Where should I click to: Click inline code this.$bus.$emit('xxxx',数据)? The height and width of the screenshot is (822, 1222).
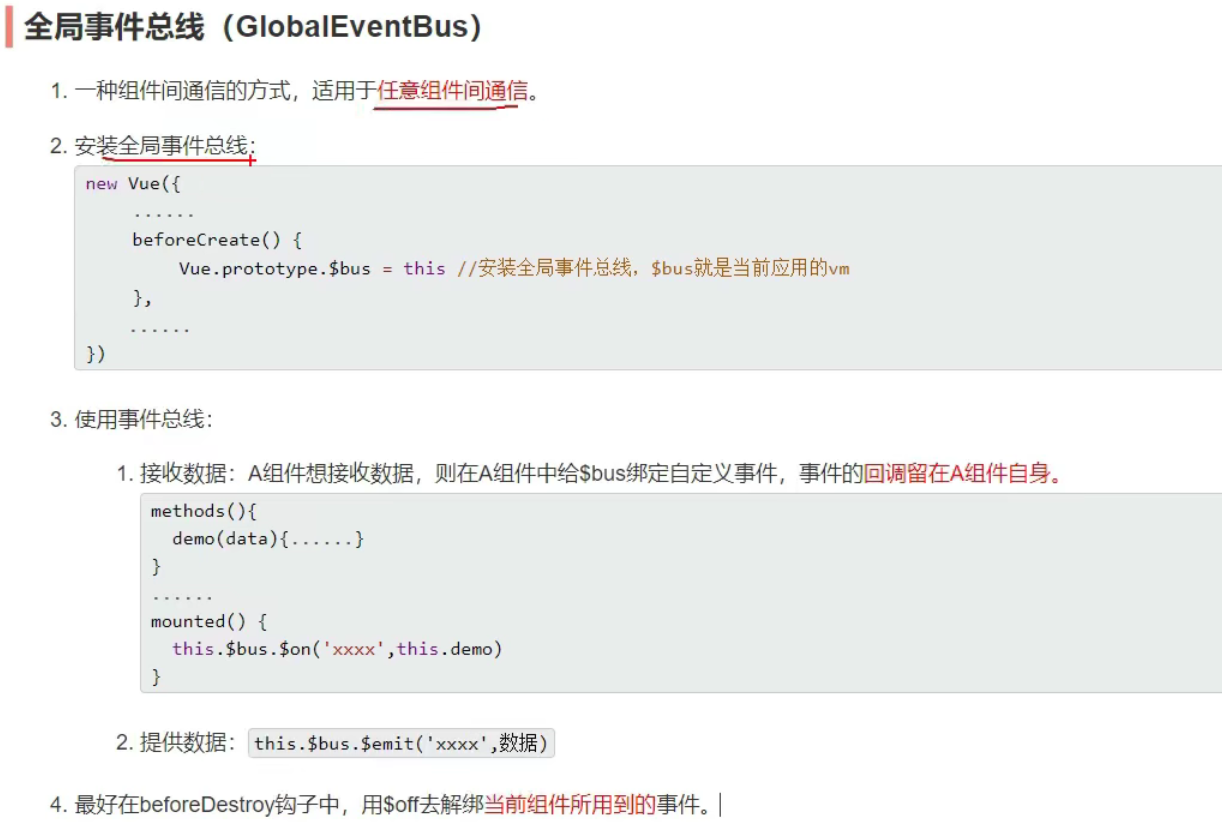(401, 743)
